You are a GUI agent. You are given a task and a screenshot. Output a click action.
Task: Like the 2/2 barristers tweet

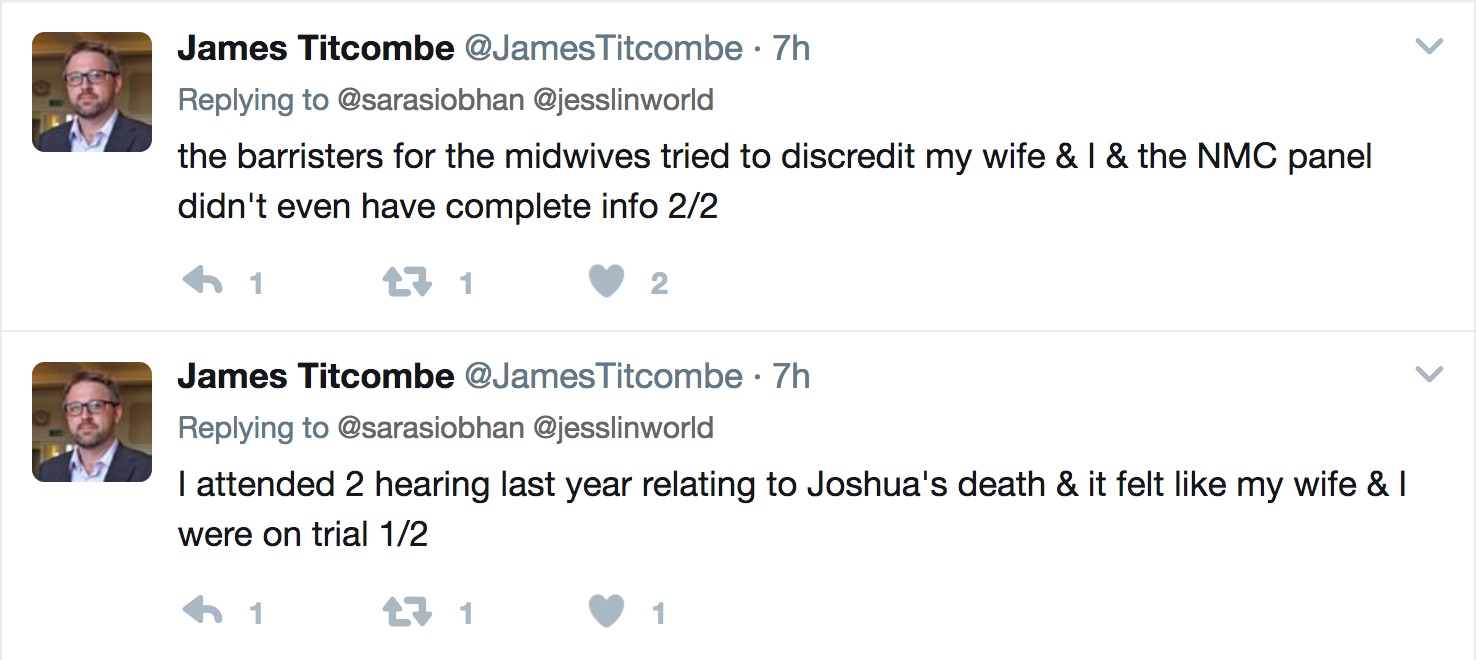point(606,283)
